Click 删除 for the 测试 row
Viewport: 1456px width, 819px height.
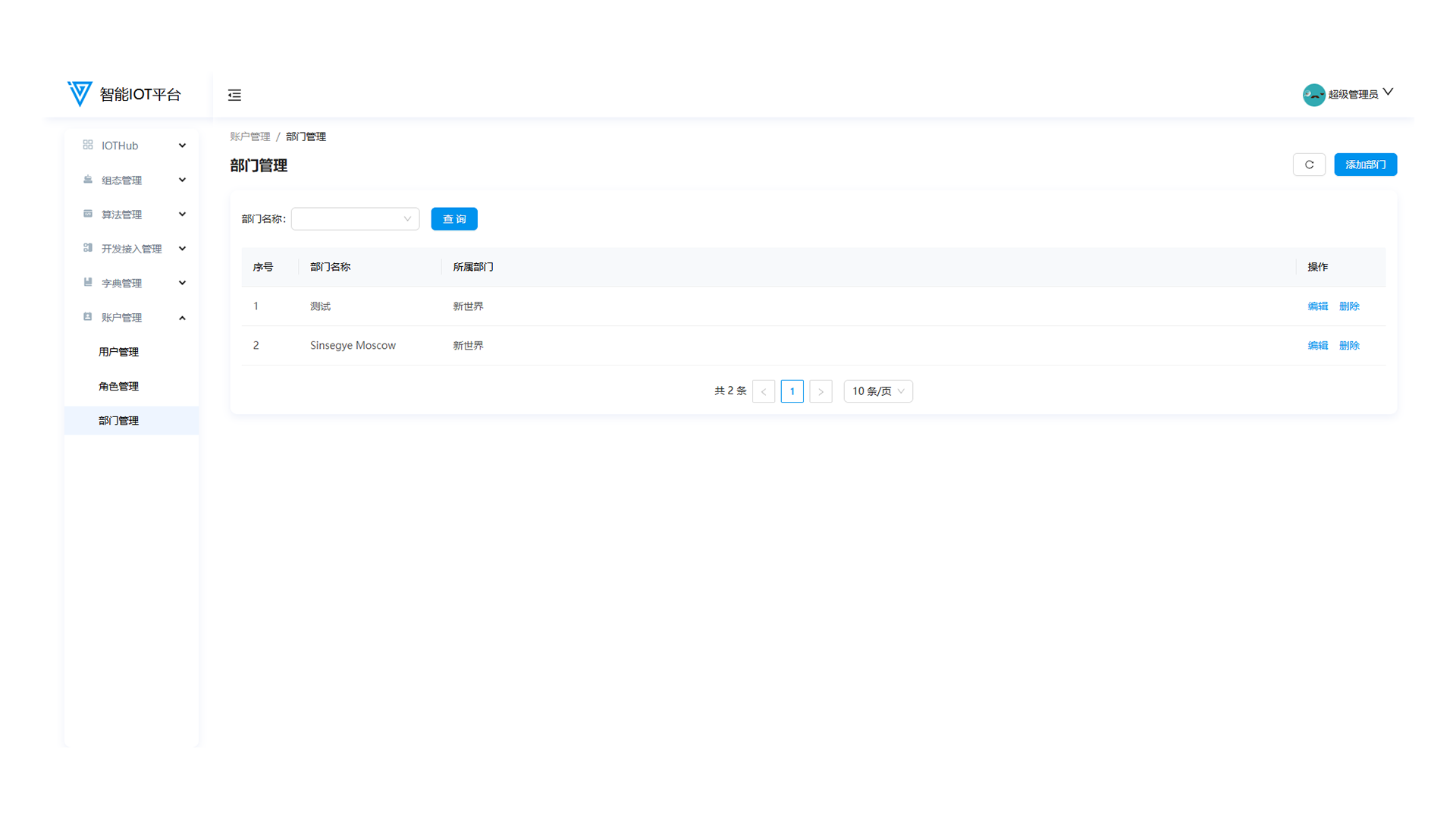pyautogui.click(x=1349, y=306)
